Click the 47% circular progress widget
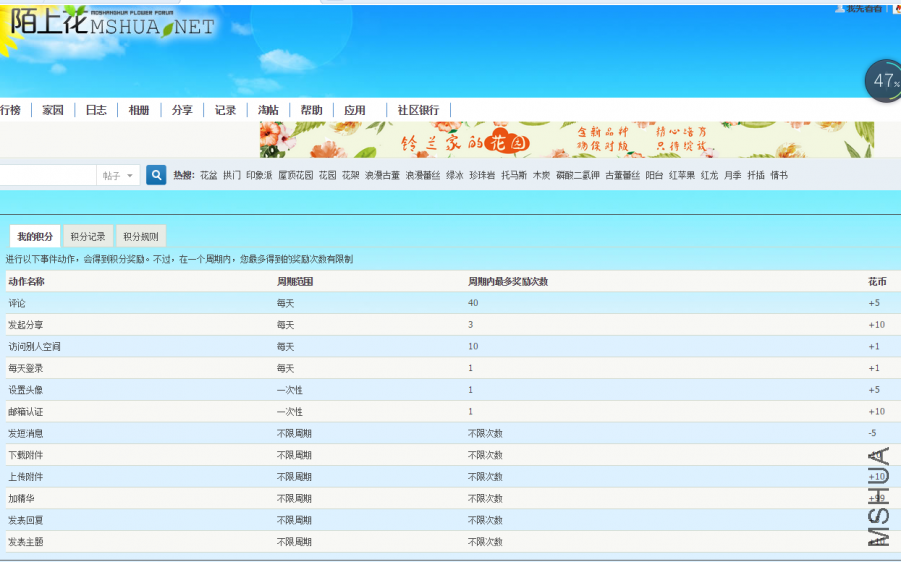 pyautogui.click(x=883, y=81)
